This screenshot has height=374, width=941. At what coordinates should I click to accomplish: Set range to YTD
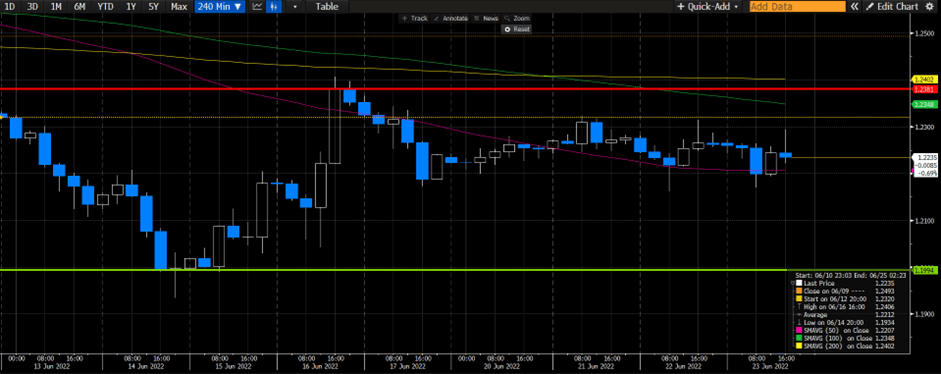(105, 7)
